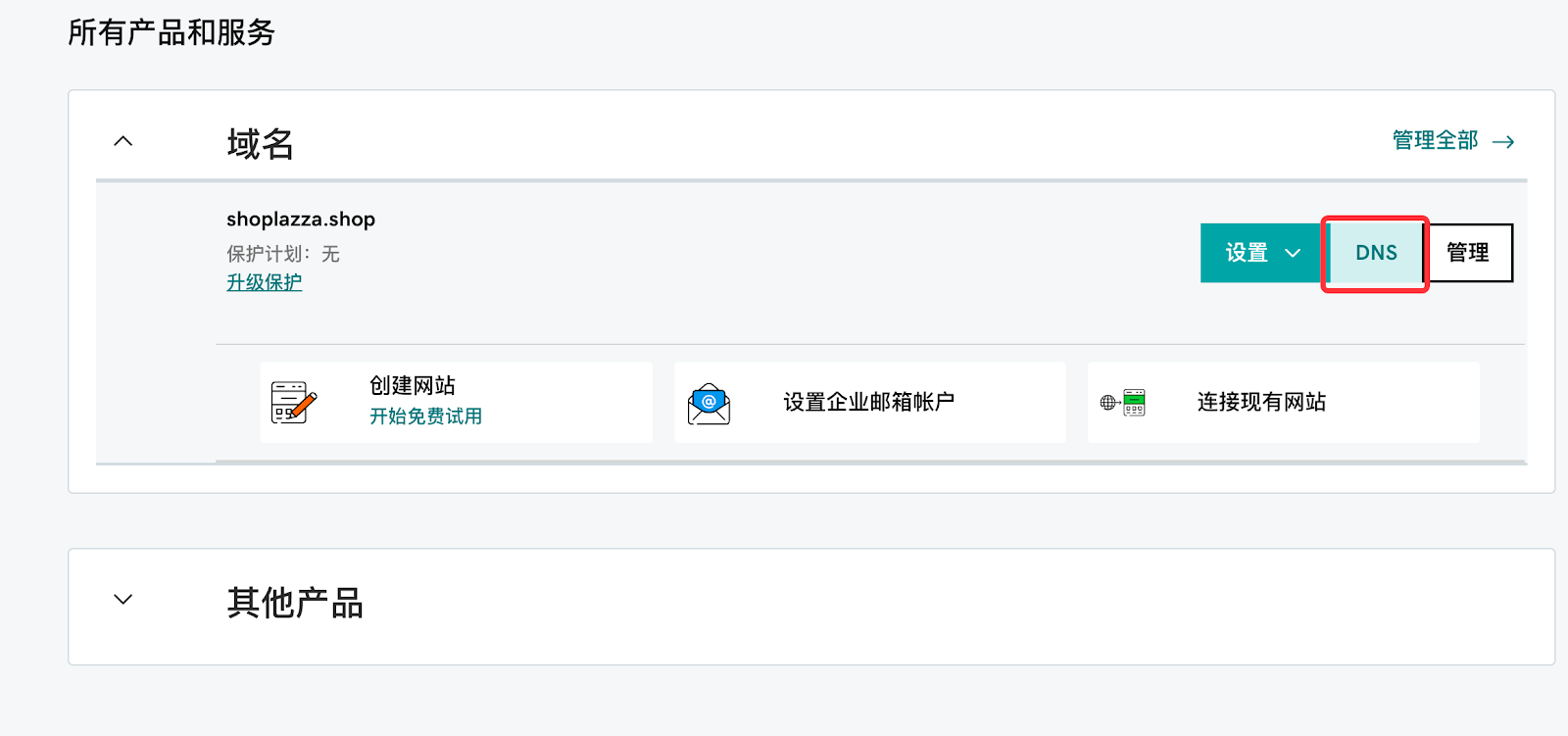The height and width of the screenshot is (736, 1568).
Task: Click the 其他产品 section heading
Action: pyautogui.click(x=295, y=602)
